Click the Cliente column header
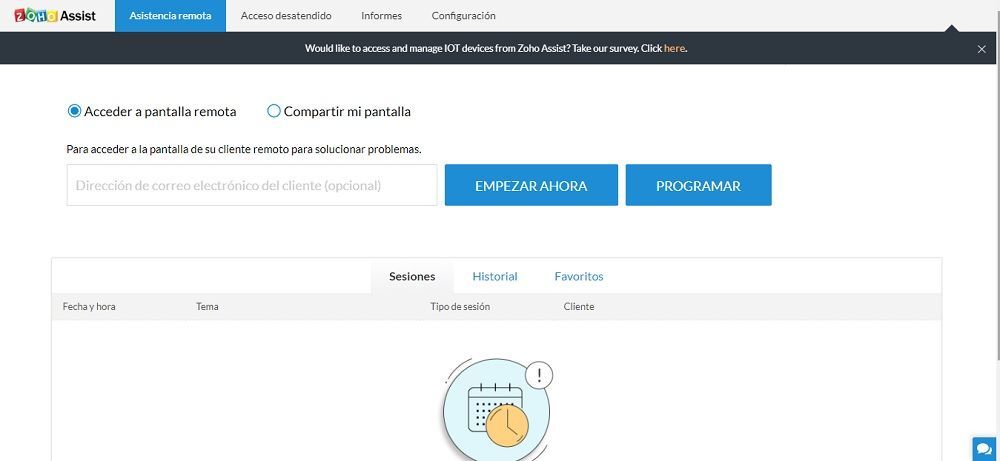The image size is (1000, 461). click(x=579, y=307)
